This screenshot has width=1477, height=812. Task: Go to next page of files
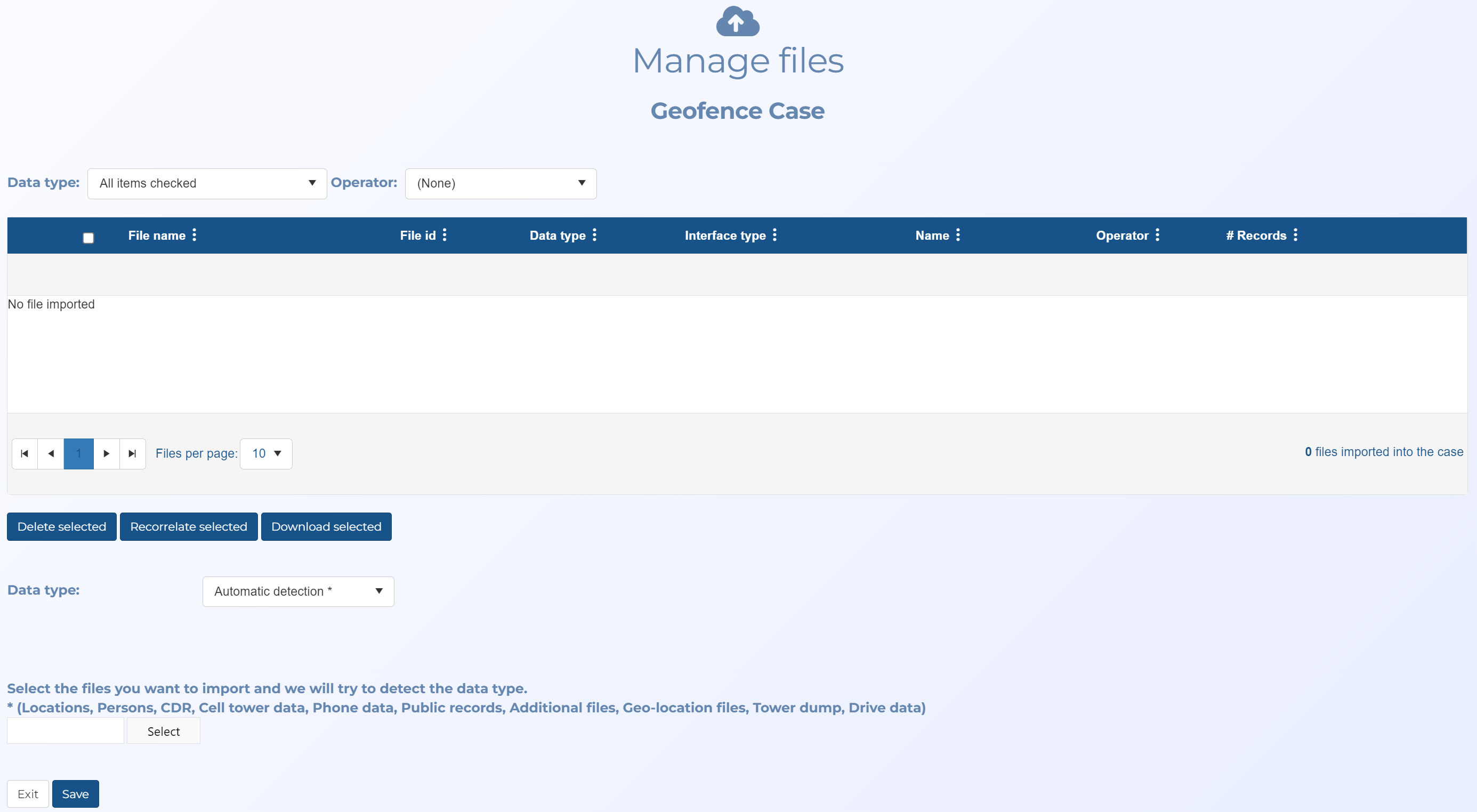point(106,454)
